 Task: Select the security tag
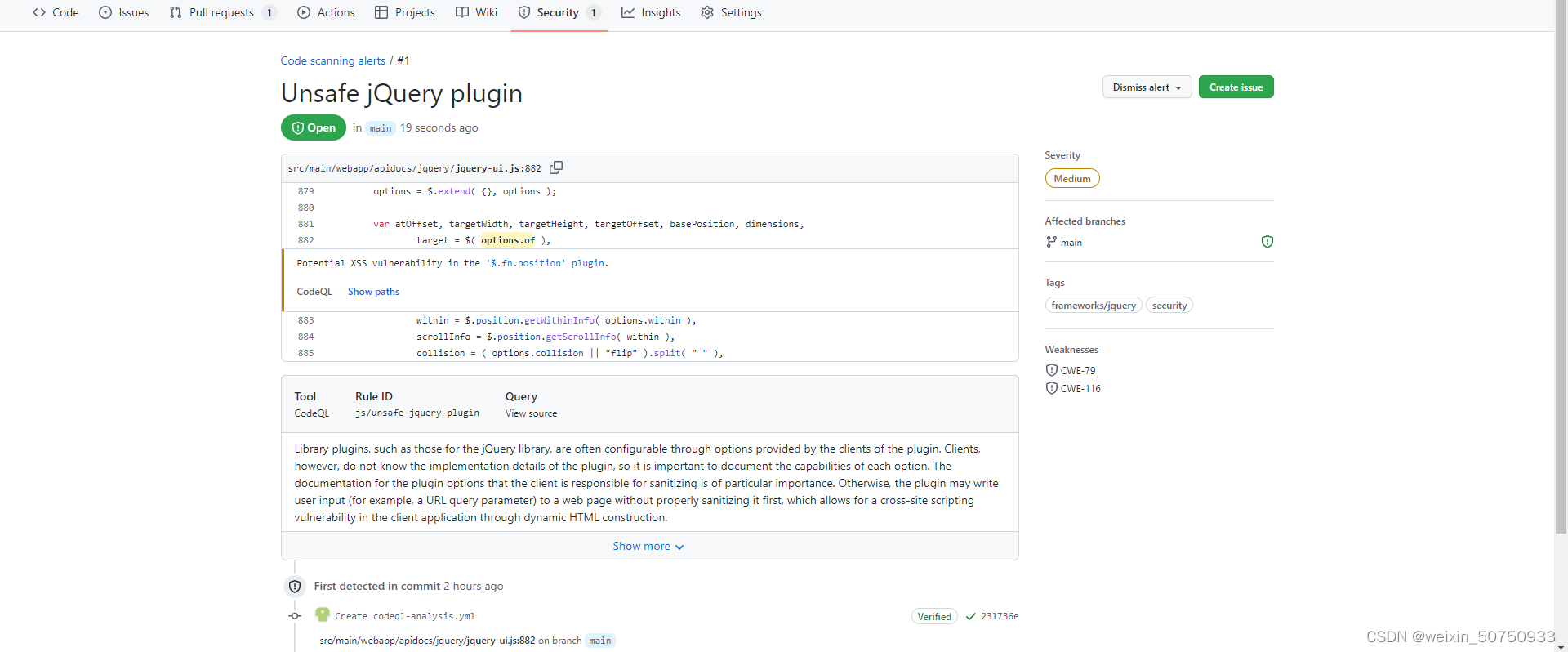pyautogui.click(x=1169, y=305)
